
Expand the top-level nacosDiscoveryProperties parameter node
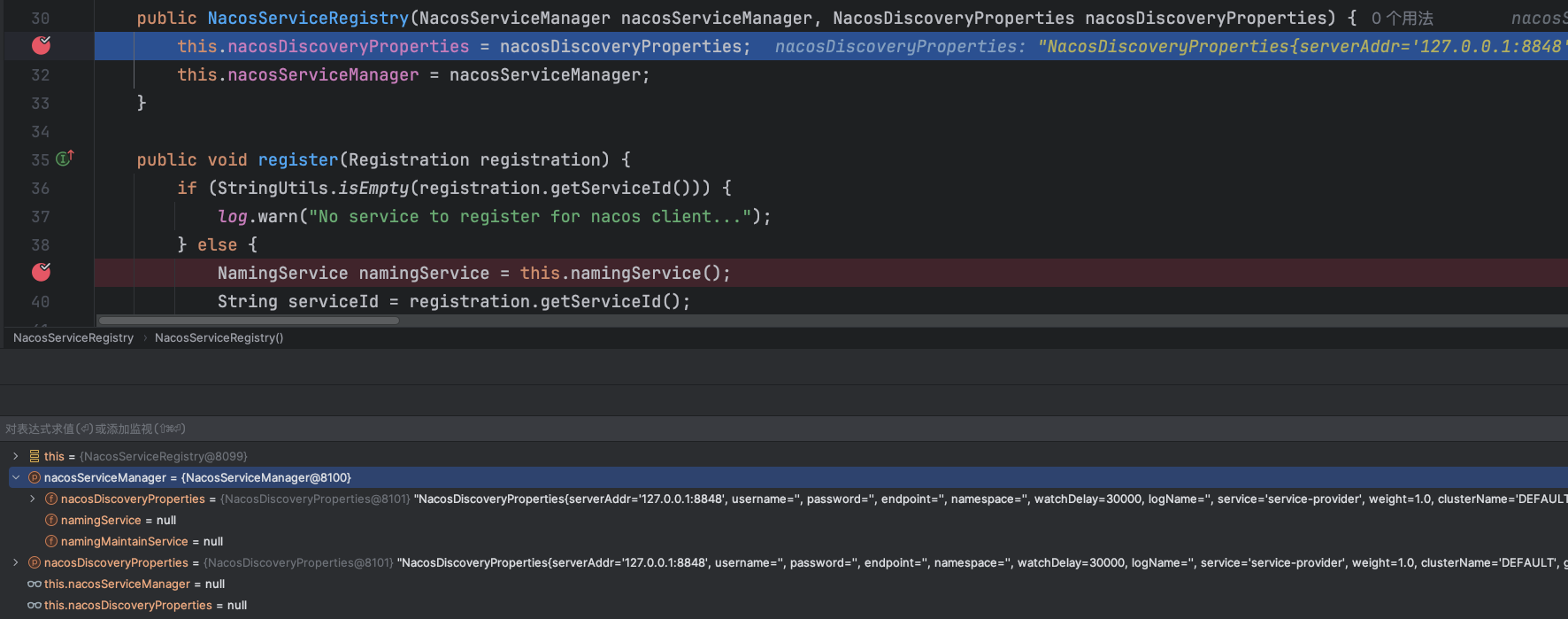tap(15, 562)
